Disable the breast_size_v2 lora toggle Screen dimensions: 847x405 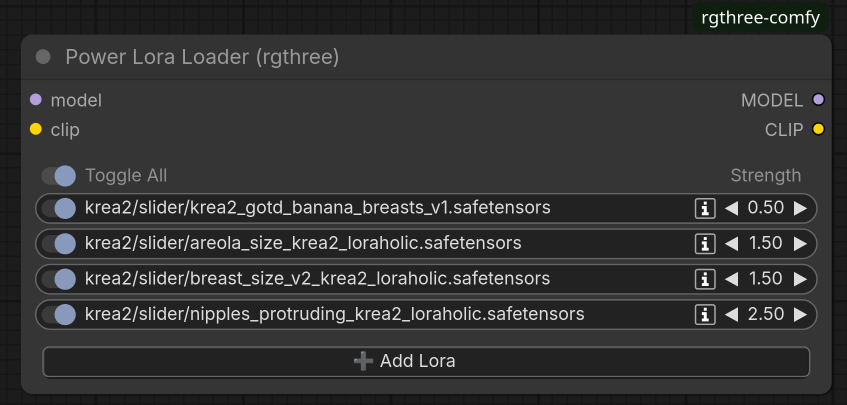59,279
